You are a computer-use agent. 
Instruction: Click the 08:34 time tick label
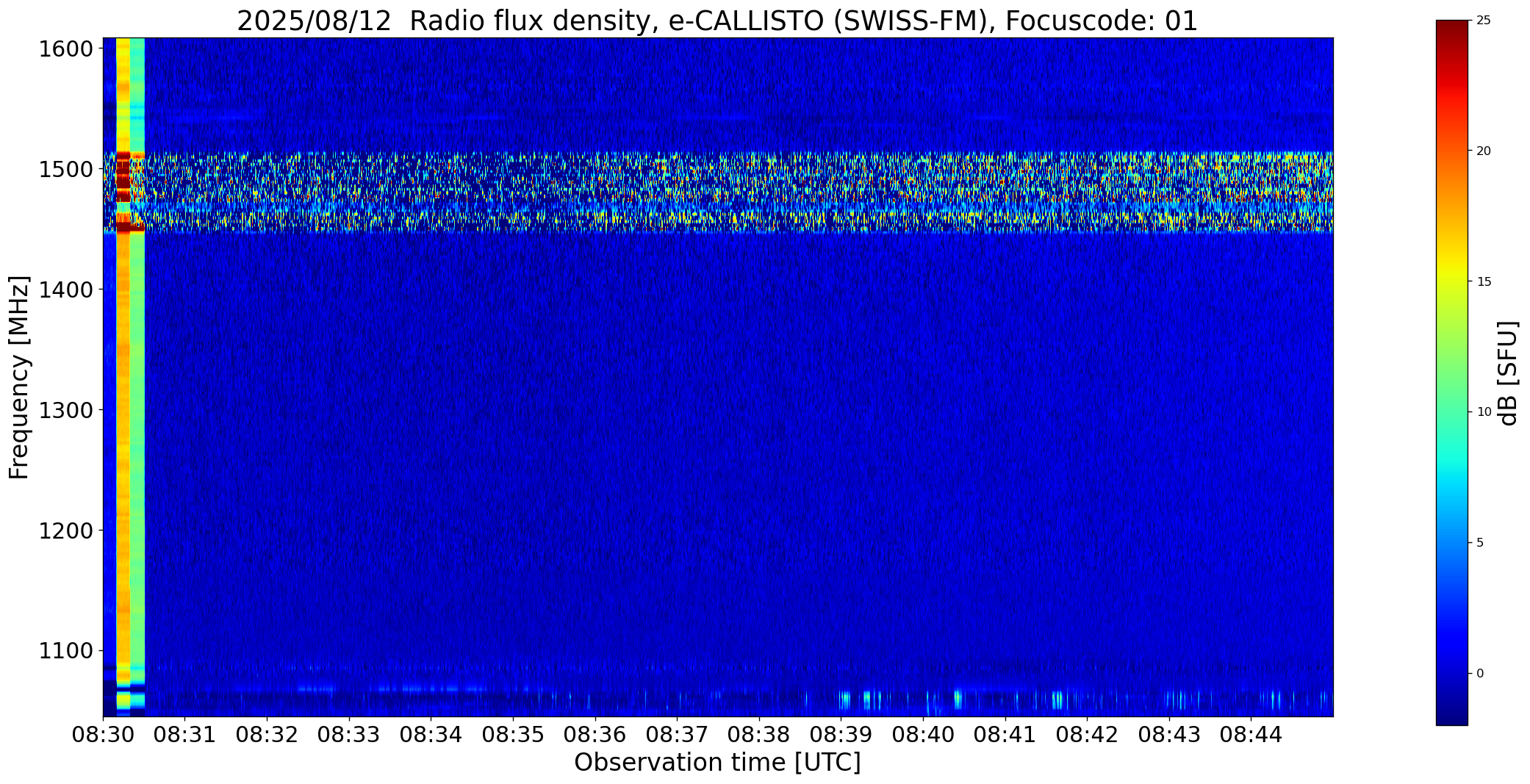pos(431,734)
